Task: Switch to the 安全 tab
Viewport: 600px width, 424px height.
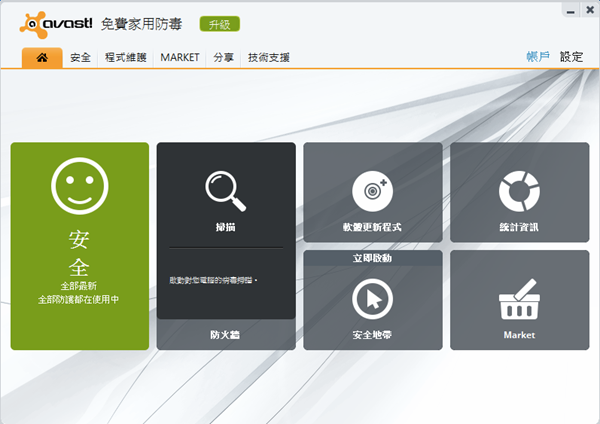Action: pos(81,58)
